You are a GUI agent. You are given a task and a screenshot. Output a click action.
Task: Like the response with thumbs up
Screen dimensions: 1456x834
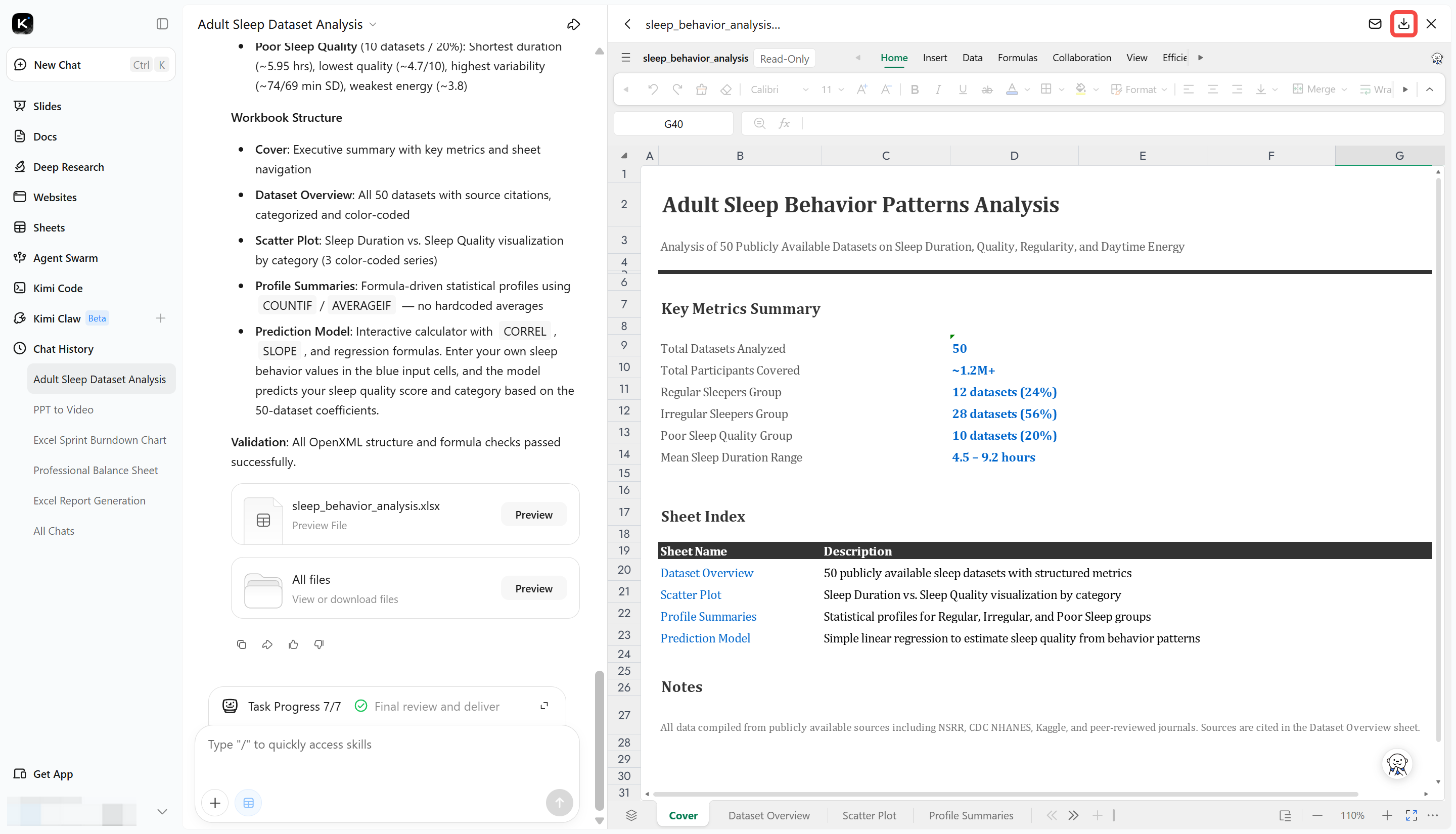293,644
